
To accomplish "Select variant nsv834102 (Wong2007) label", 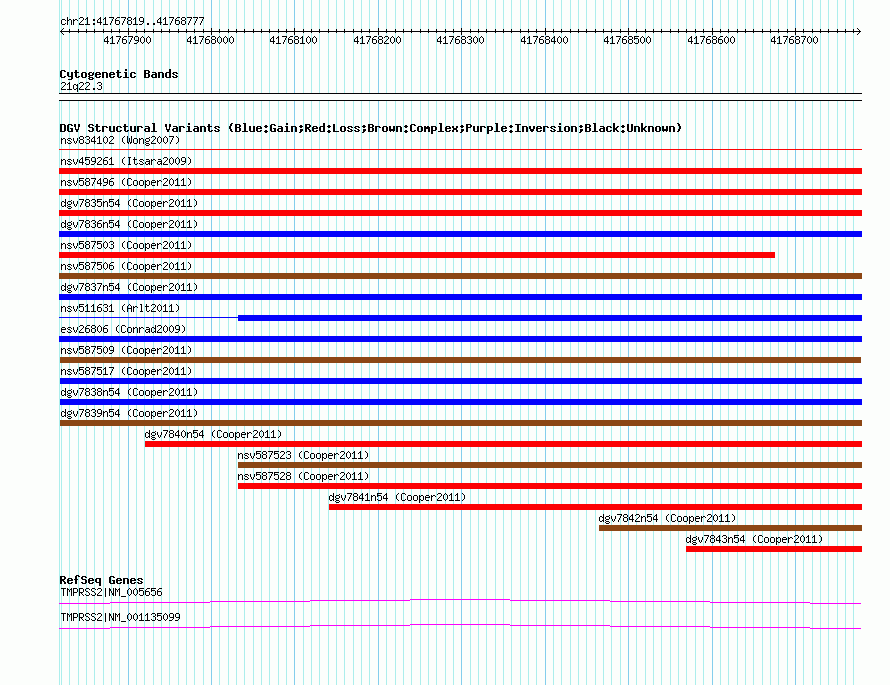I will [x=120, y=140].
